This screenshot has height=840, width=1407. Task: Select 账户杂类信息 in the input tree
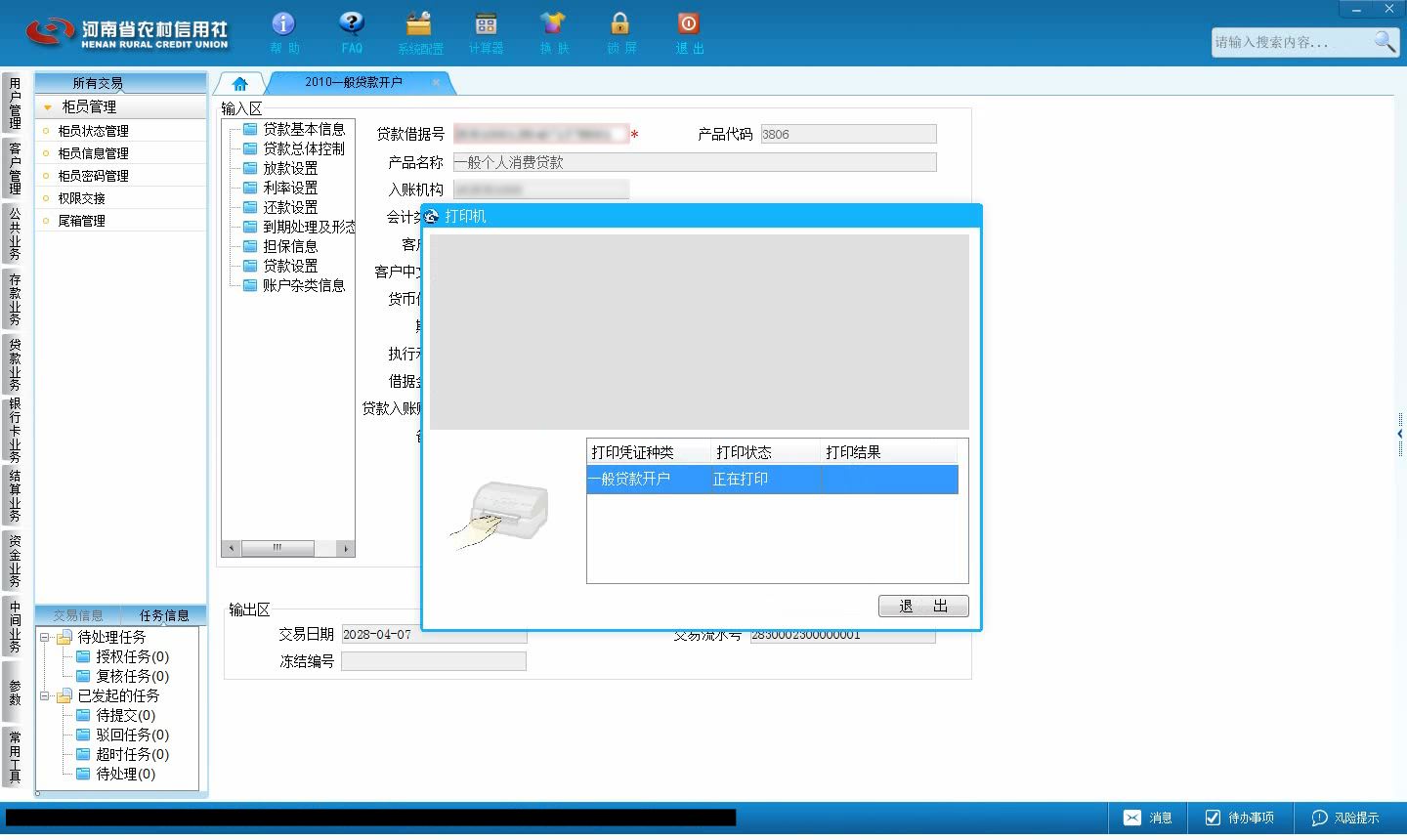point(303,285)
